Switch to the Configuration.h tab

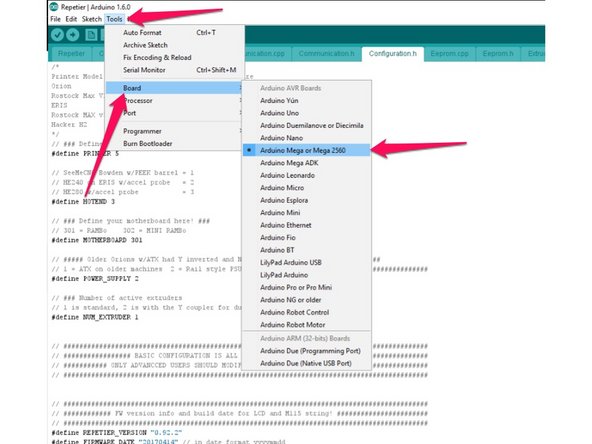[393, 54]
